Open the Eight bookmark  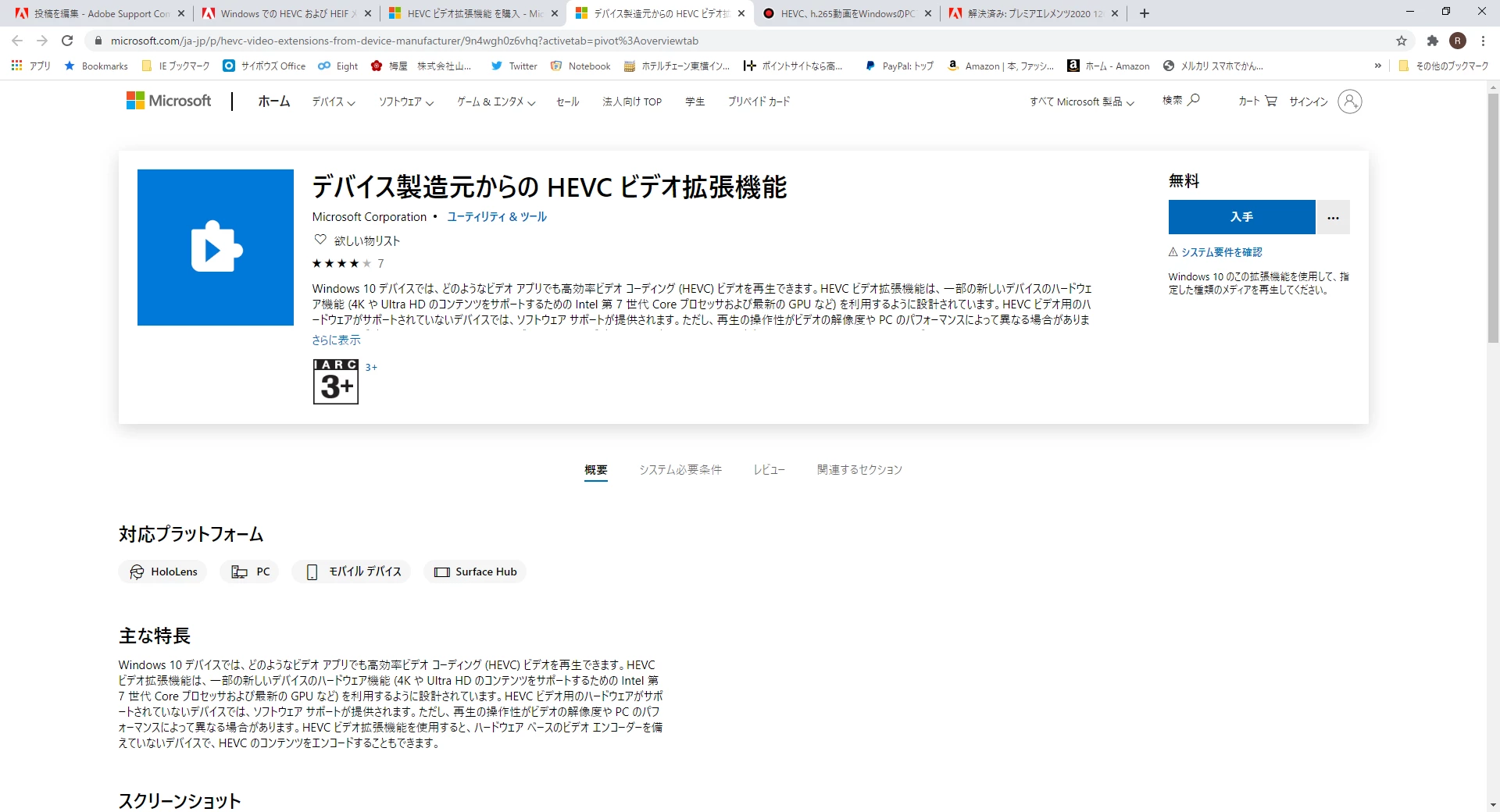pyautogui.click(x=338, y=66)
